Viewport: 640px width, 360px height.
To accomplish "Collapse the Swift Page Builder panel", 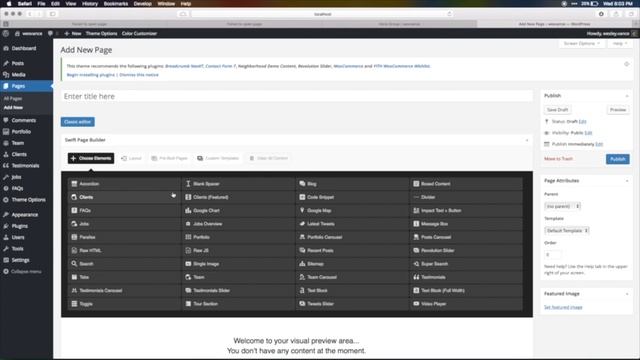I will [x=527, y=140].
